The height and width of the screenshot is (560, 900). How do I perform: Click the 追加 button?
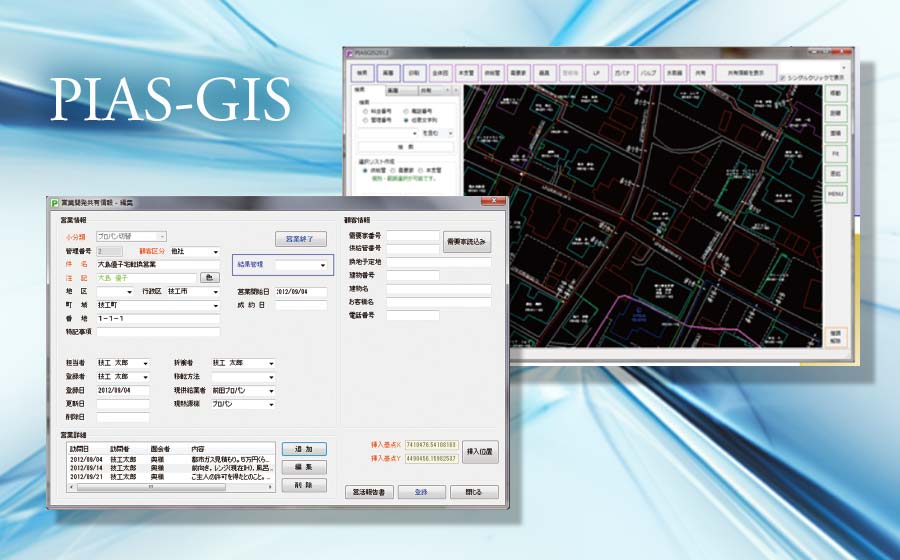[304, 449]
